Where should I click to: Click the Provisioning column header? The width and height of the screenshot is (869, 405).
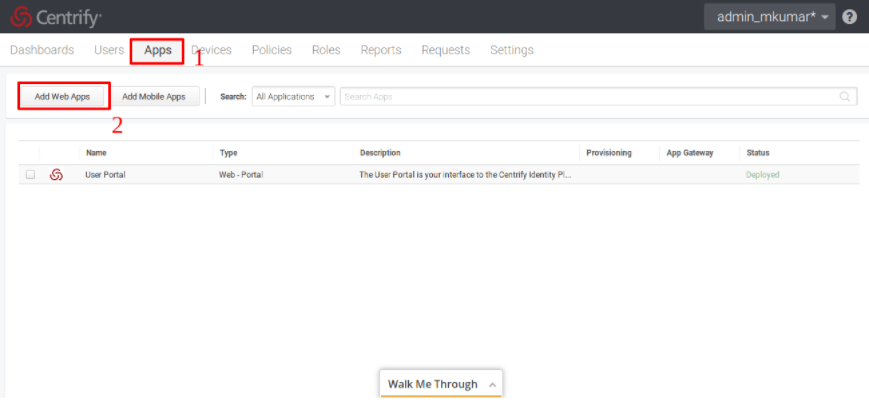(x=609, y=153)
